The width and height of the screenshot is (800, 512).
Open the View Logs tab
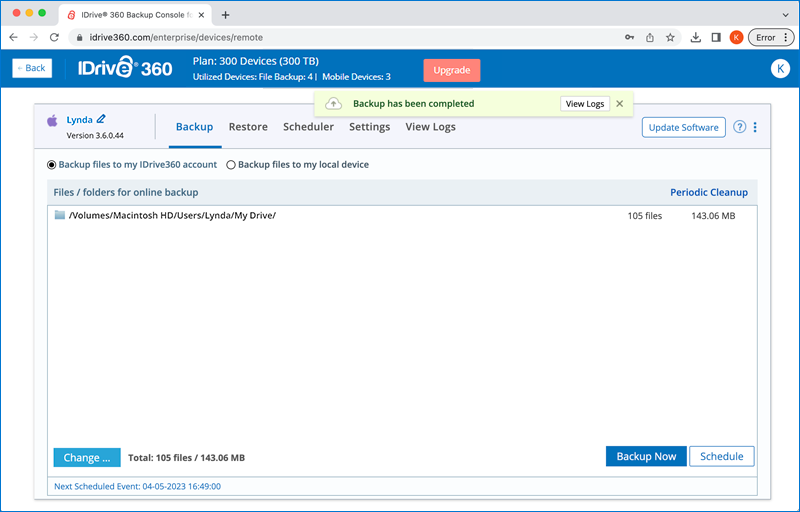pos(430,127)
